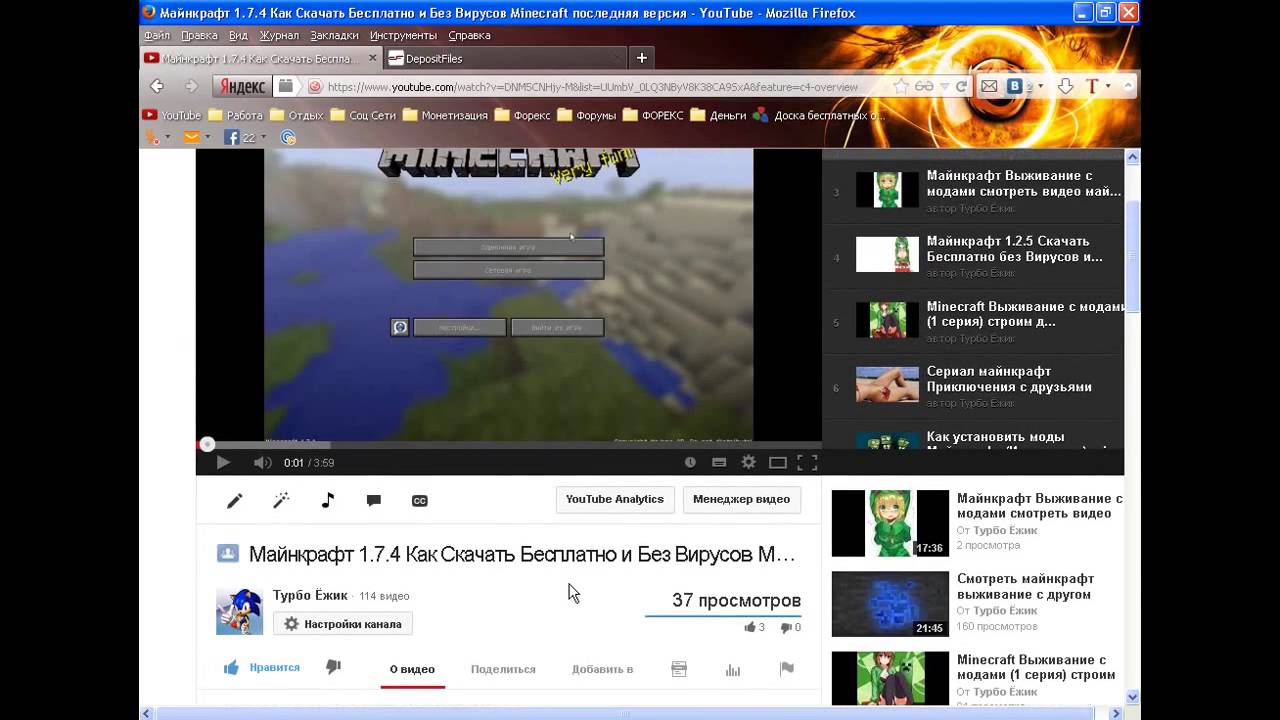Screen dimensions: 1280x720
Task: Open the Журнал menu
Action: click(279, 35)
